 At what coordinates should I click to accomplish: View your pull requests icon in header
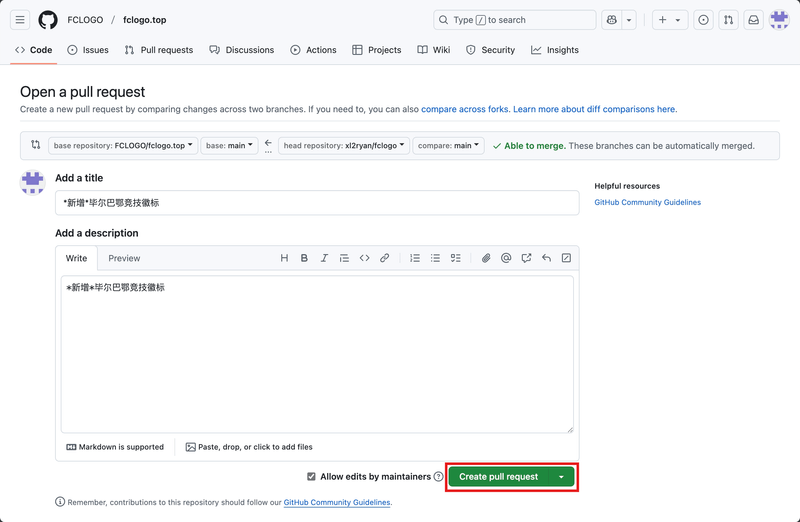point(728,20)
